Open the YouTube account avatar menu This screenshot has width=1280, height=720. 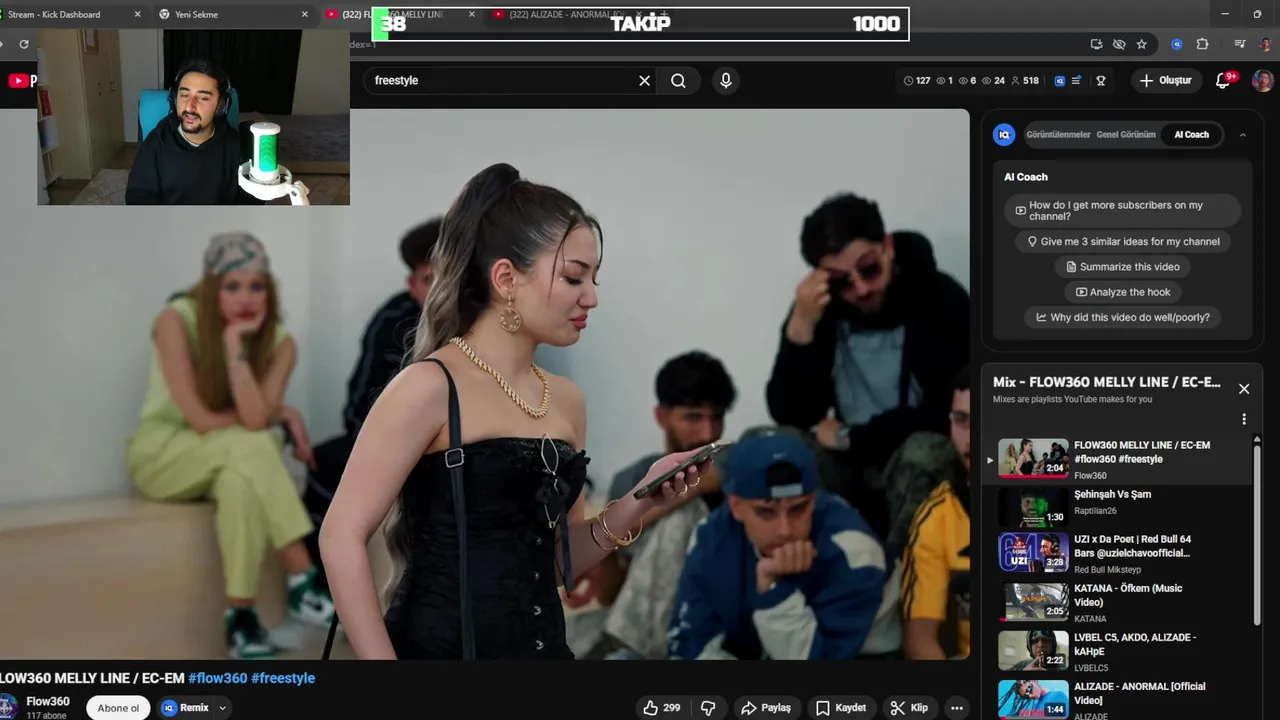tap(1263, 80)
